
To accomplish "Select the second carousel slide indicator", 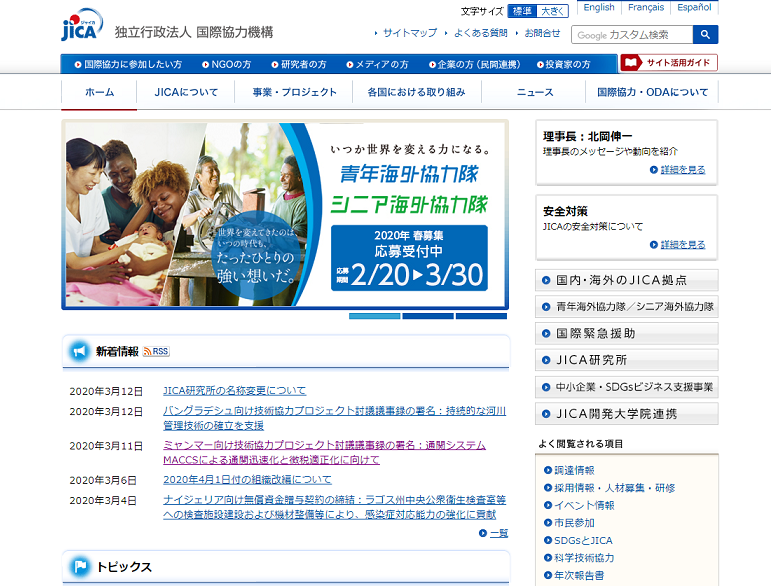I will point(428,316).
